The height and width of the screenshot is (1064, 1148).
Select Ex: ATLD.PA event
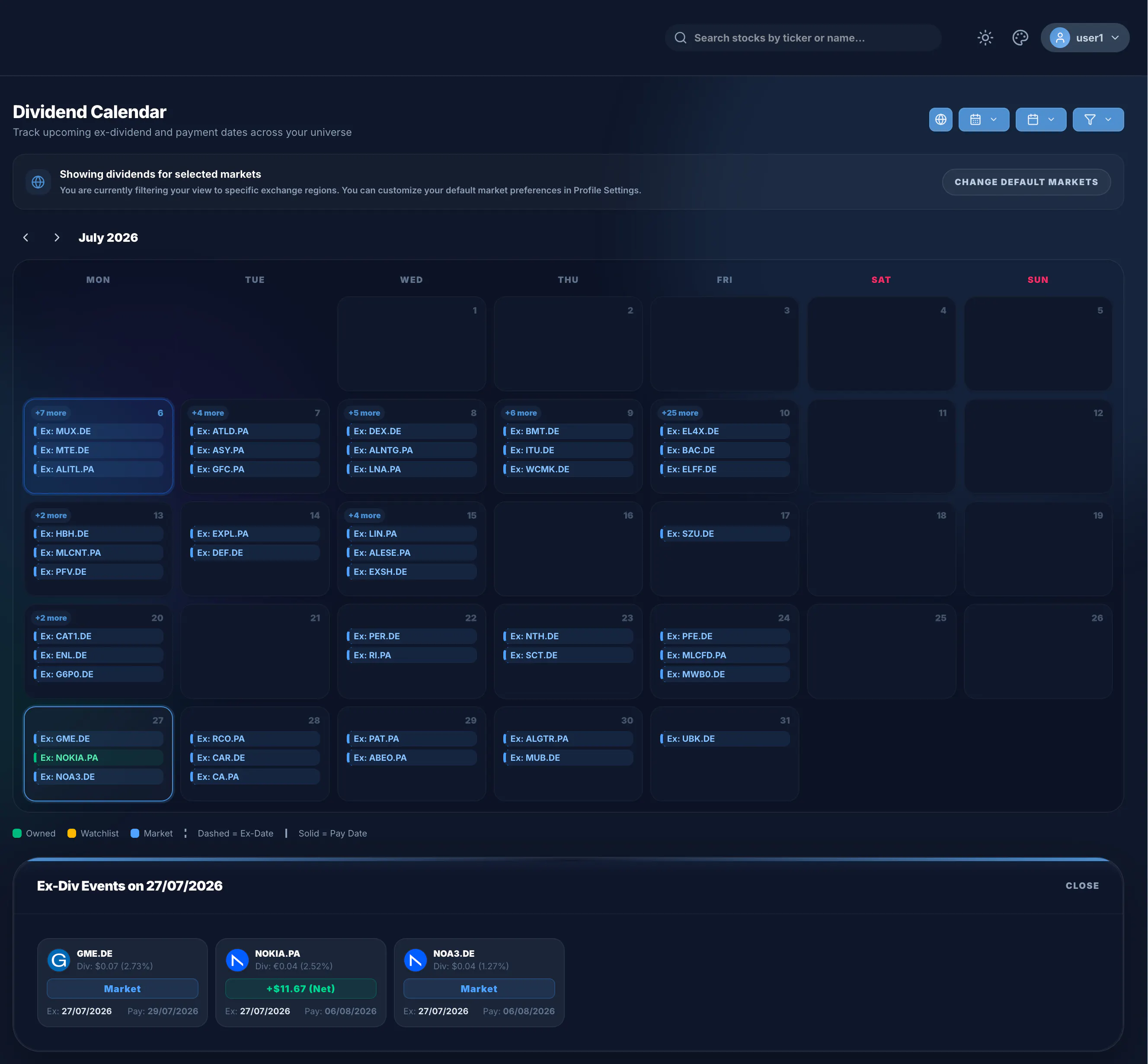255,431
